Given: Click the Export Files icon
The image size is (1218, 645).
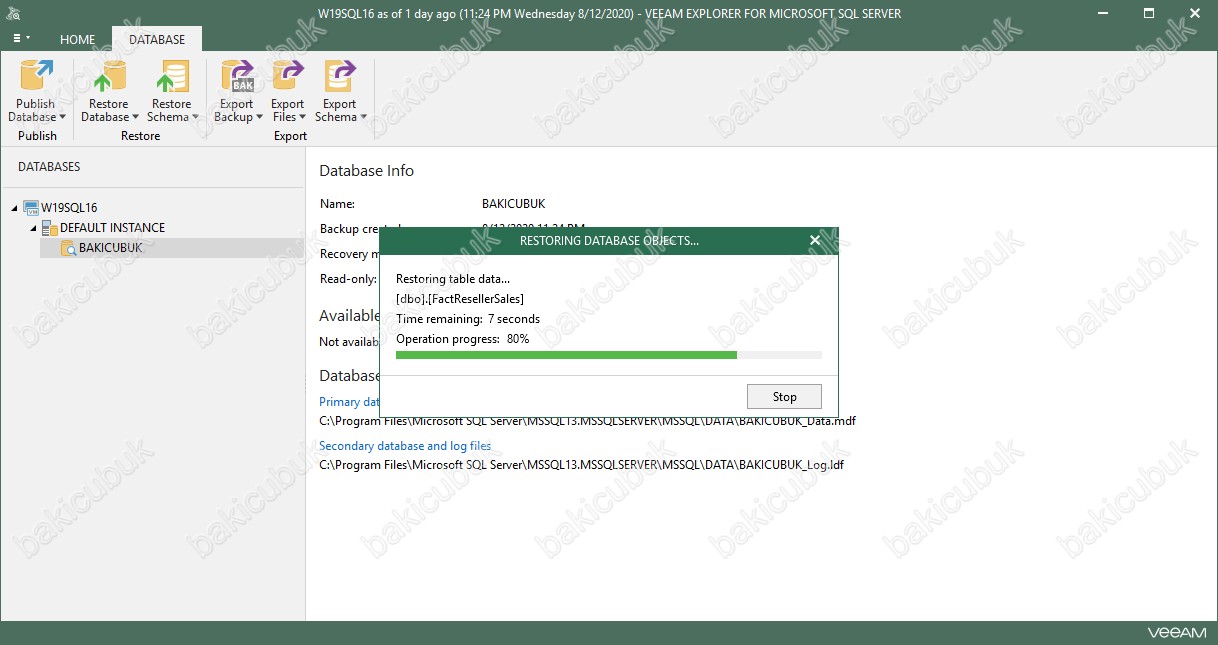Looking at the screenshot, I should [288, 76].
